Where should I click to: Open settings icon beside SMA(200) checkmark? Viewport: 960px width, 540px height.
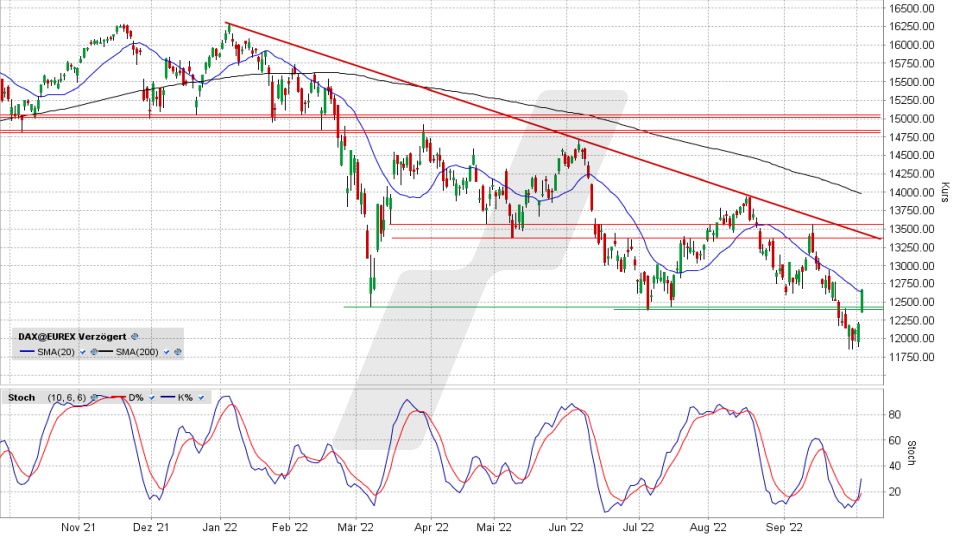coord(178,352)
